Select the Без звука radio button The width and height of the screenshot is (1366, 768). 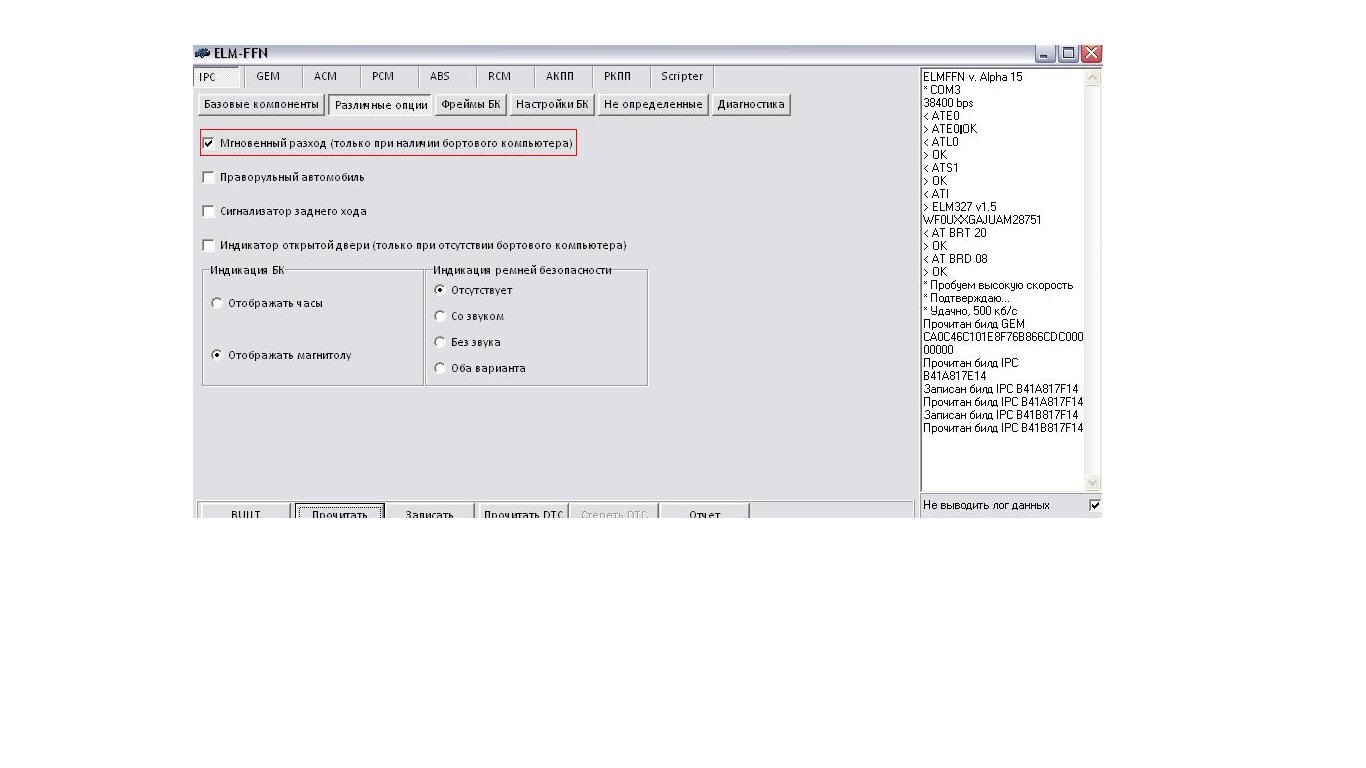tap(440, 342)
